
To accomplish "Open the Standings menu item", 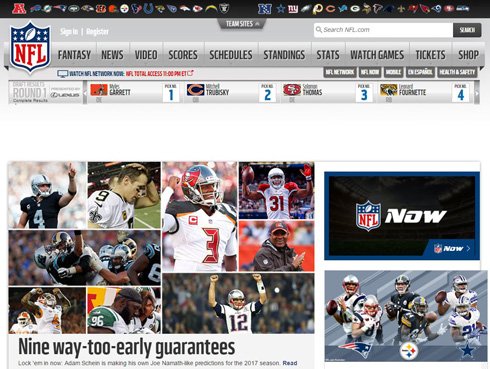I will (284, 55).
